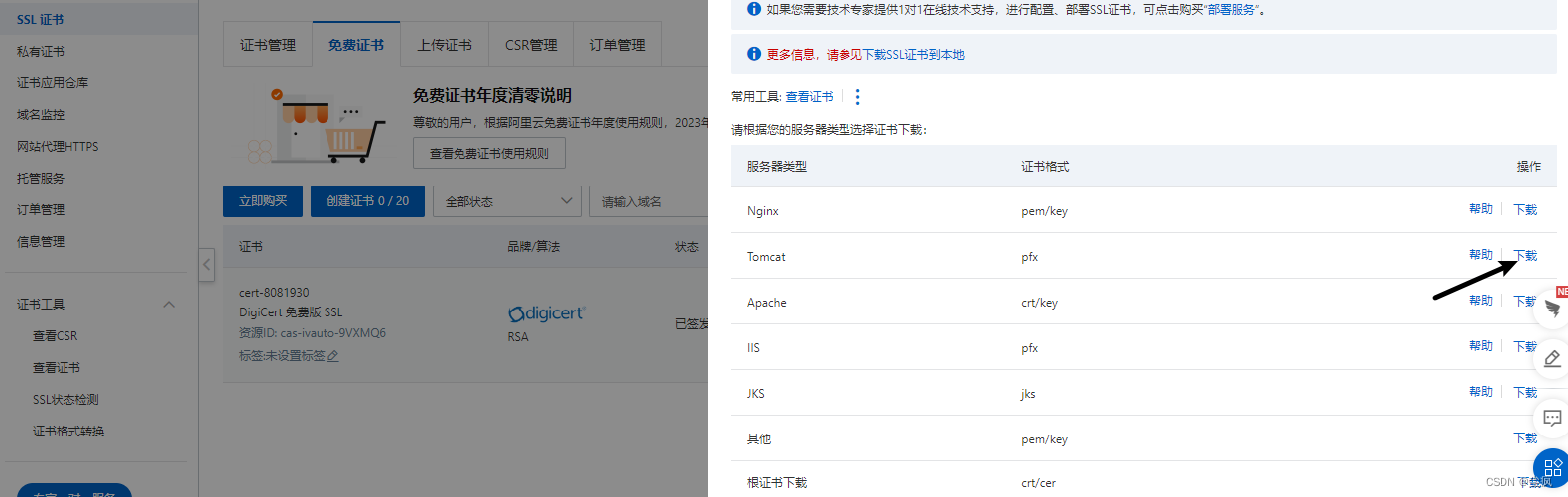The width and height of the screenshot is (1568, 497).
Task: Collapse the left sidebar handle
Action: tap(206, 265)
